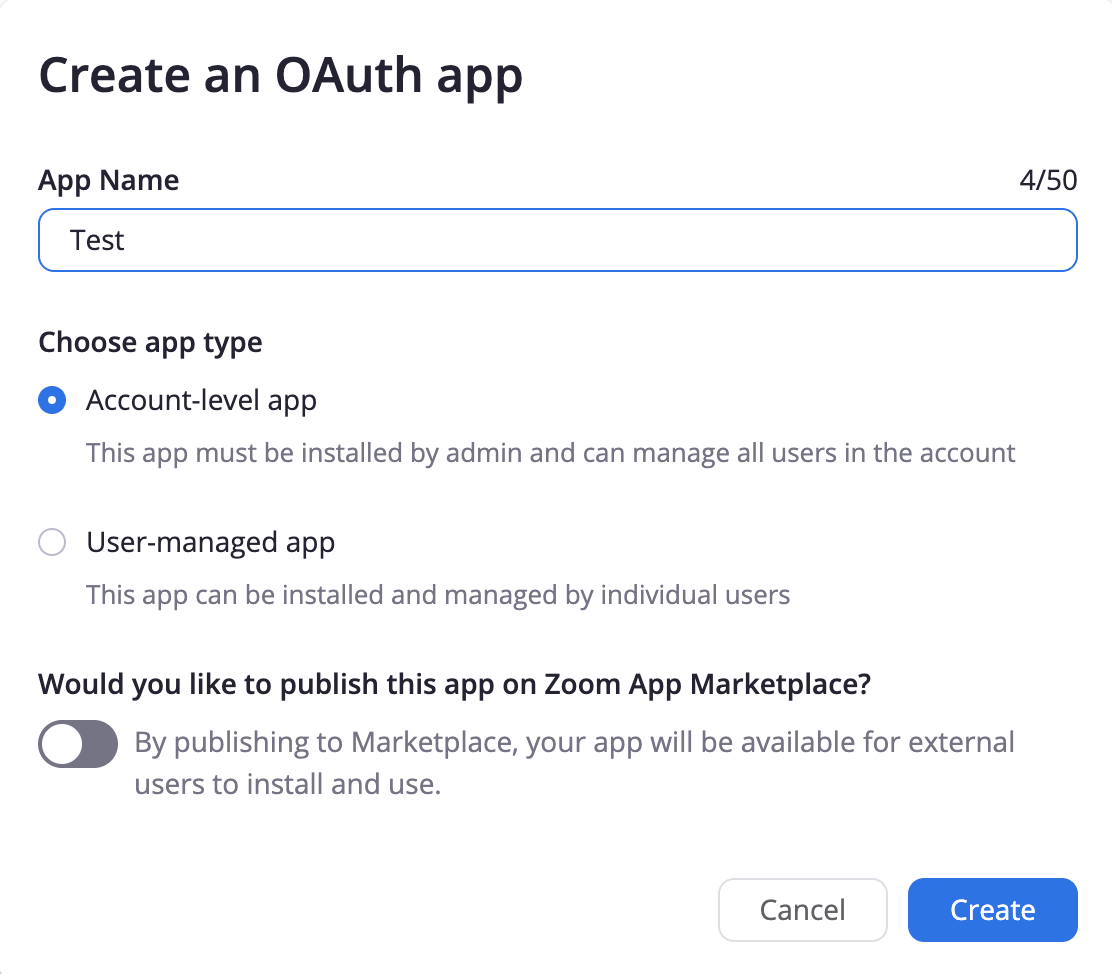Click the 4/50 character counter
1112x974 pixels.
[x=1047, y=181]
